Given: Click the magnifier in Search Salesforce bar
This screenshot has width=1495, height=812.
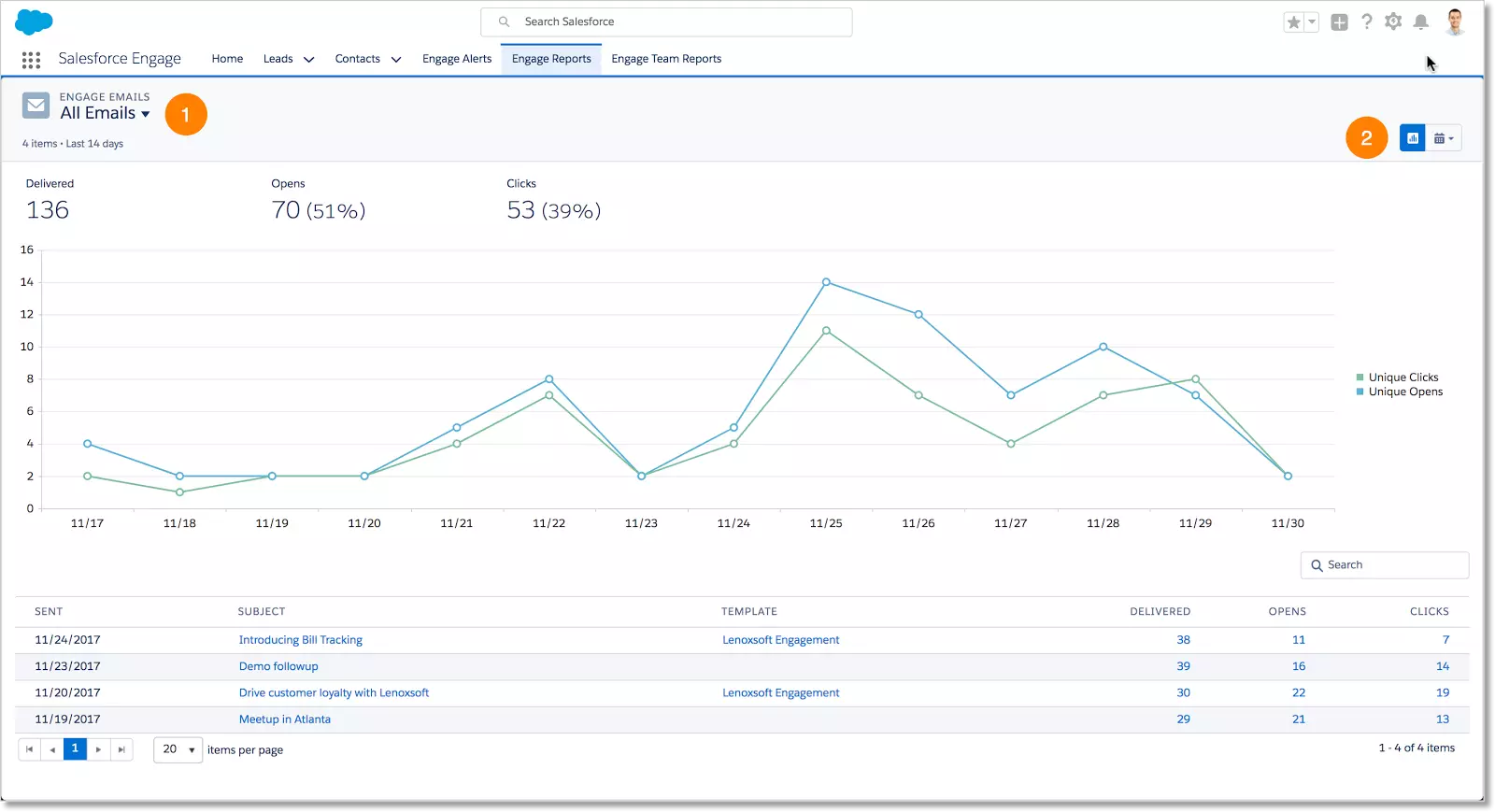Looking at the screenshot, I should [504, 21].
